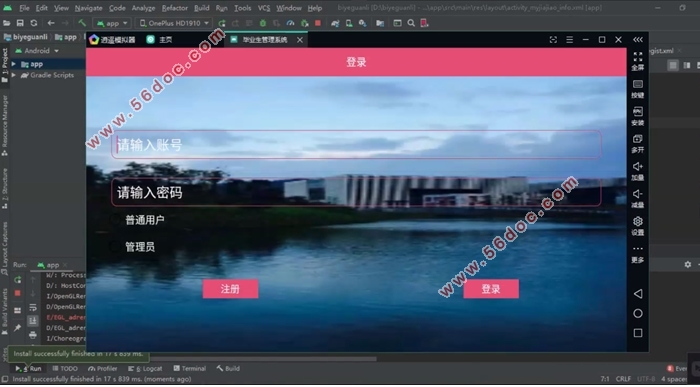Click the Debug app bug icon
The image size is (700, 387).
click(262, 23)
